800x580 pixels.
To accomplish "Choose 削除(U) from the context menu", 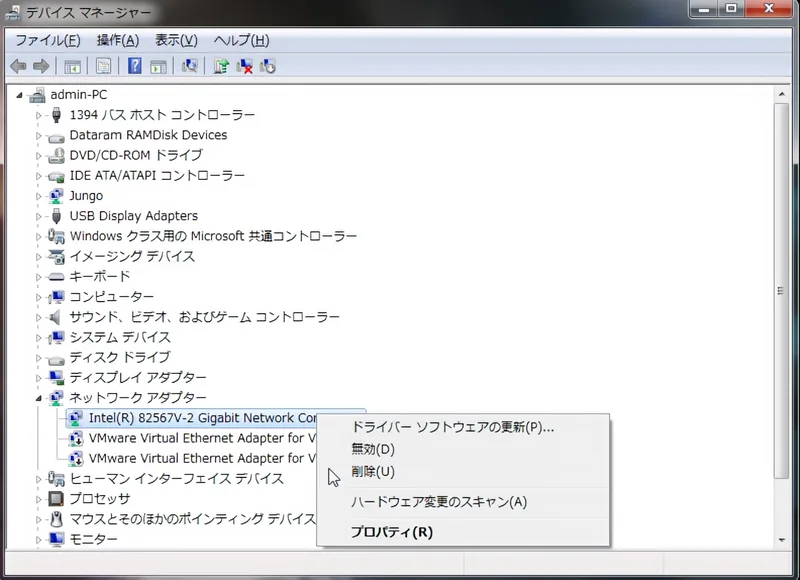I will (373, 471).
